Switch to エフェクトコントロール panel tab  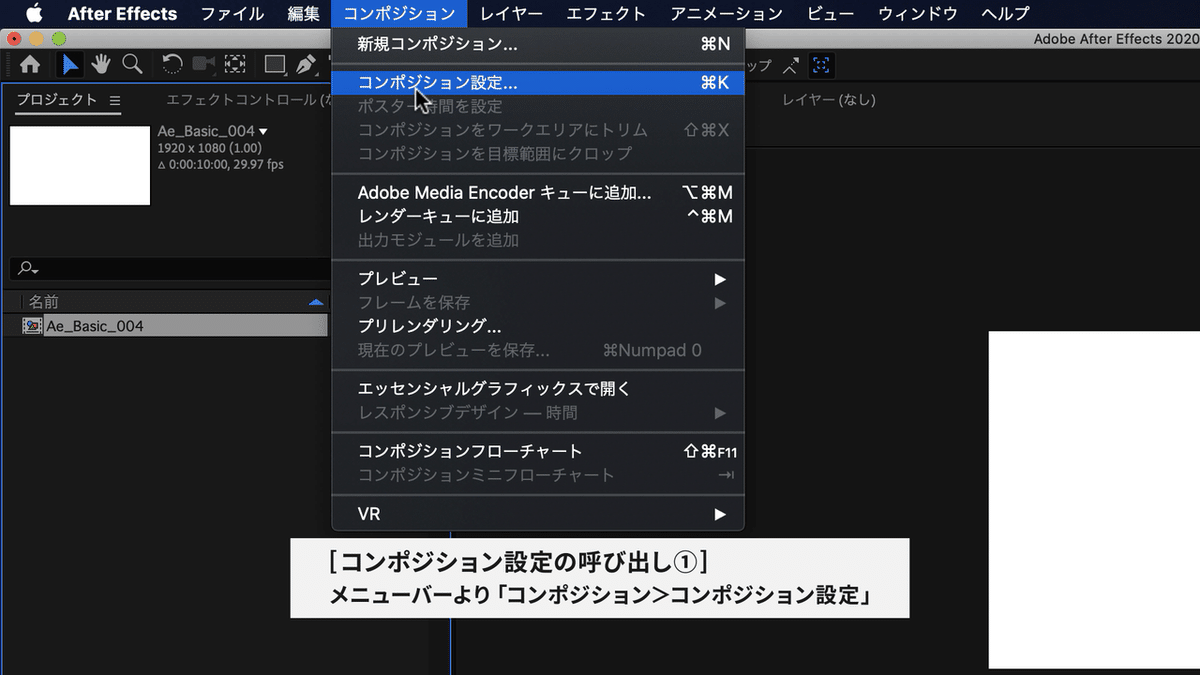pyautogui.click(x=248, y=100)
